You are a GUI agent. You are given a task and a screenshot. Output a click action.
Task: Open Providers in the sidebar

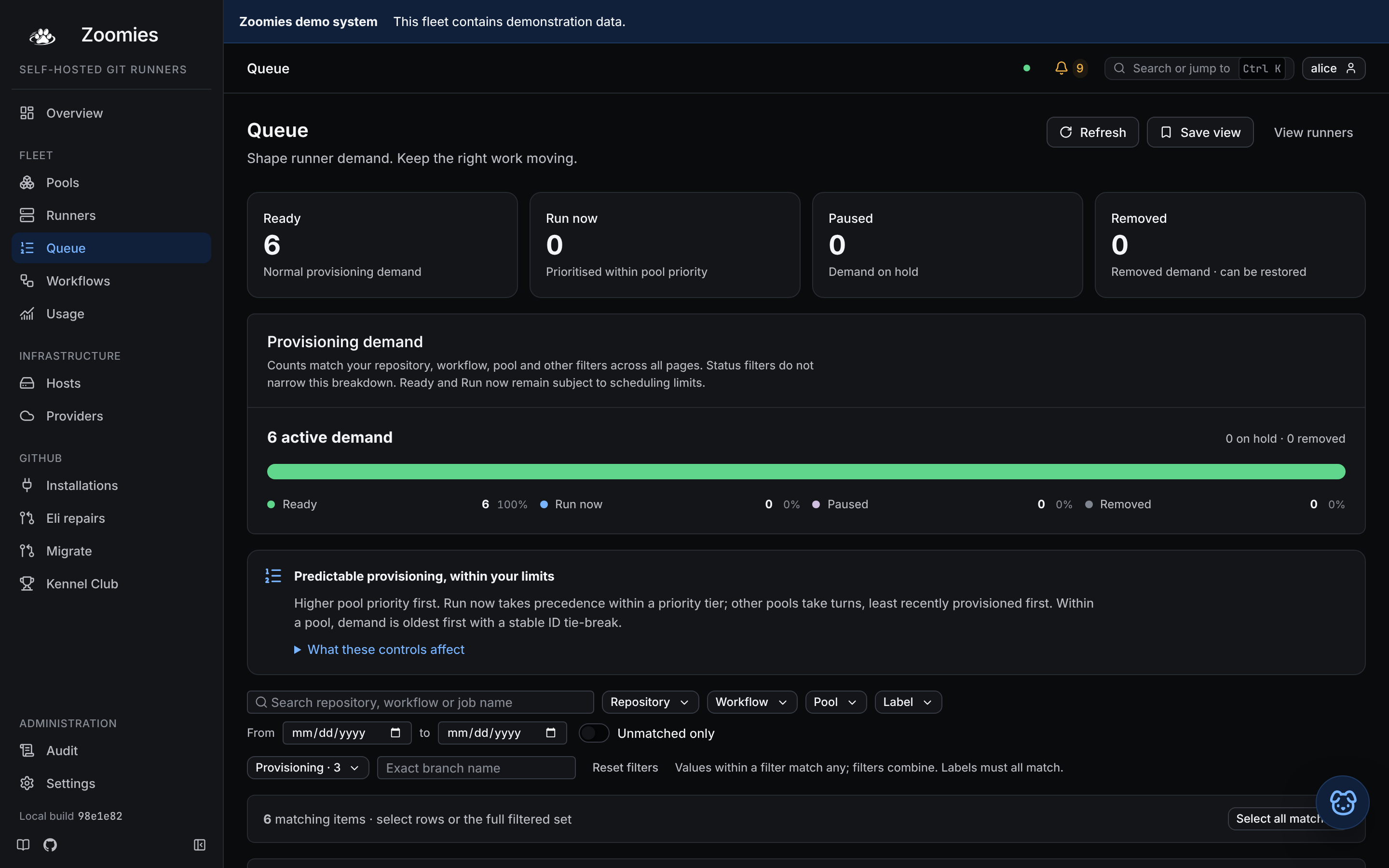111,416
